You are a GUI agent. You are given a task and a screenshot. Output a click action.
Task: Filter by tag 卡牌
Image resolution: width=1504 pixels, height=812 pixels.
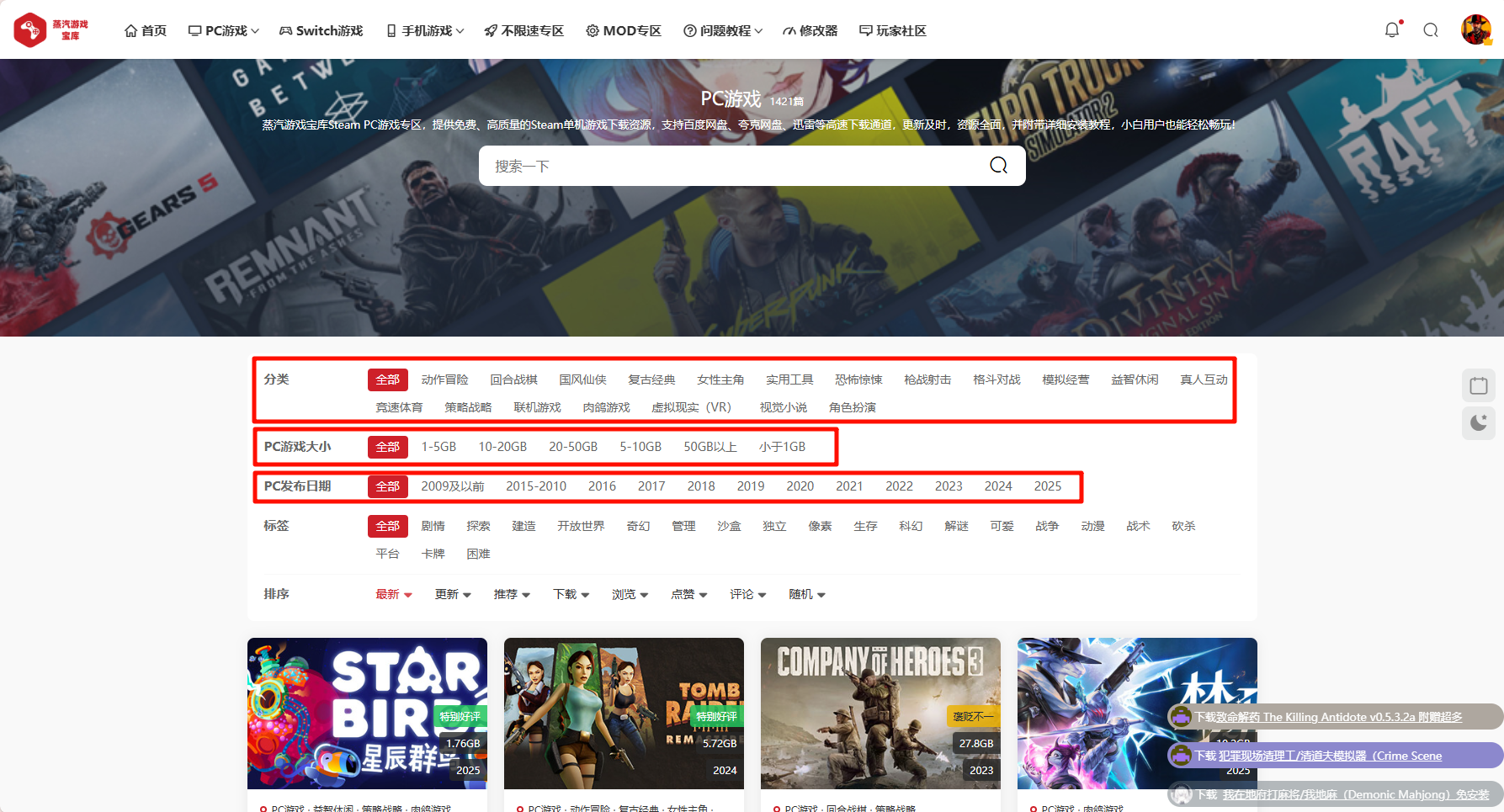tap(433, 554)
